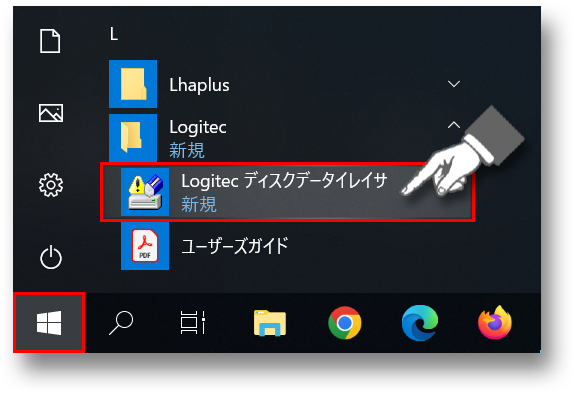This screenshot has height=394, width=575.
Task: Click the Logitec folder label
Action: pos(198,127)
